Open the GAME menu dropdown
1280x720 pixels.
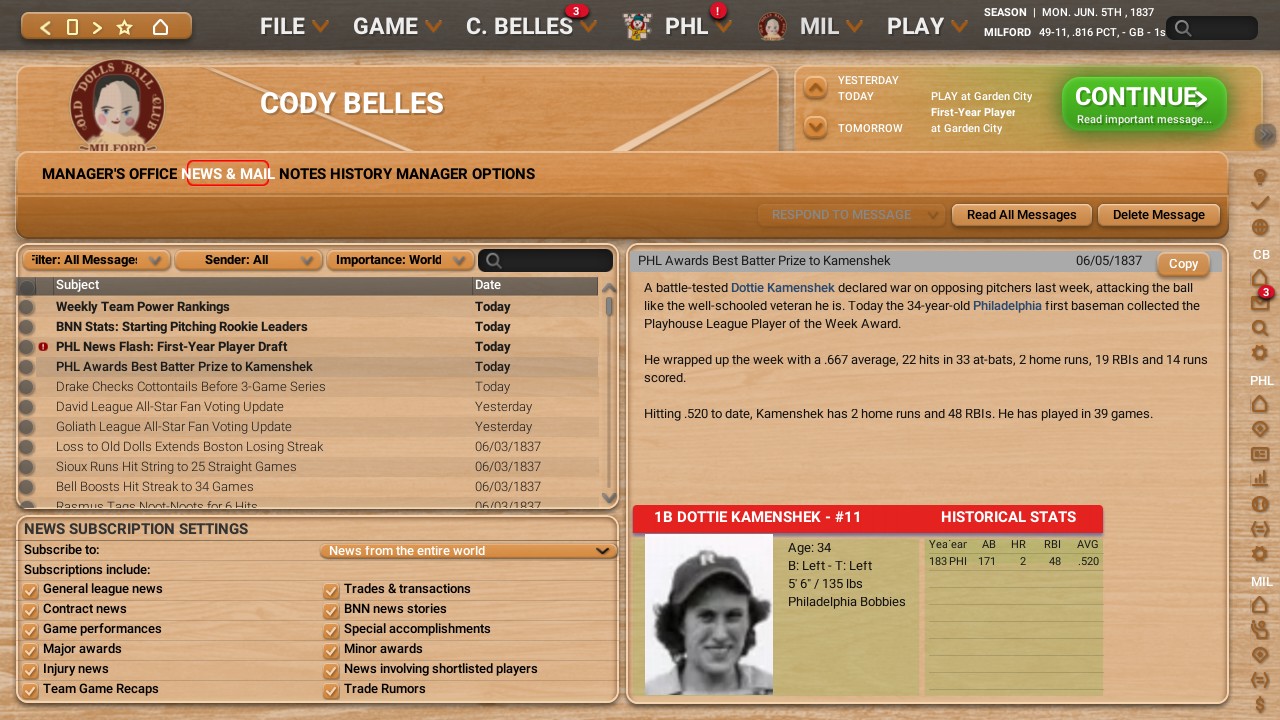398,26
